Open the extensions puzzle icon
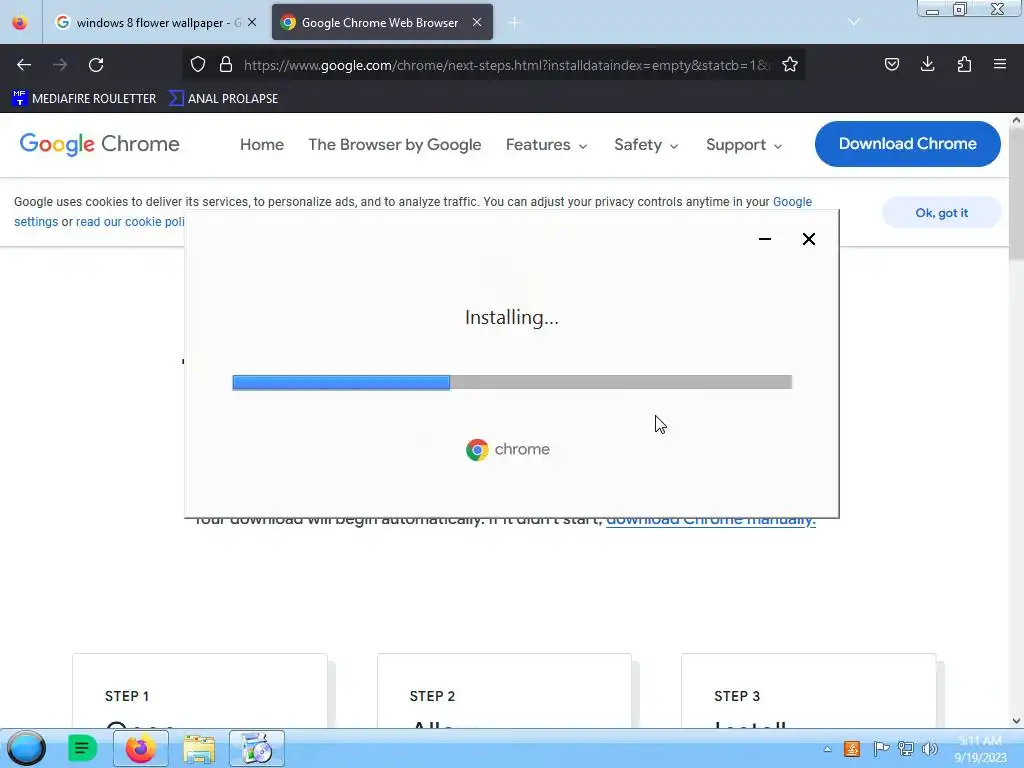 pyautogui.click(x=964, y=64)
